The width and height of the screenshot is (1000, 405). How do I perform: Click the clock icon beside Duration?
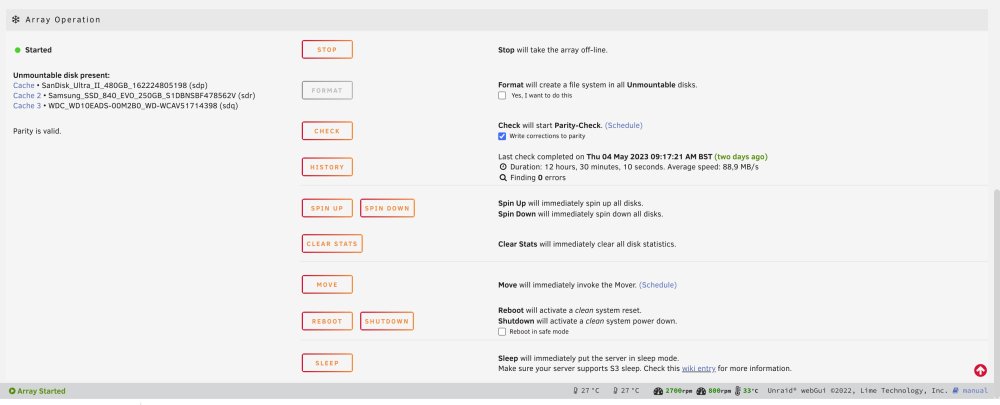click(503, 167)
